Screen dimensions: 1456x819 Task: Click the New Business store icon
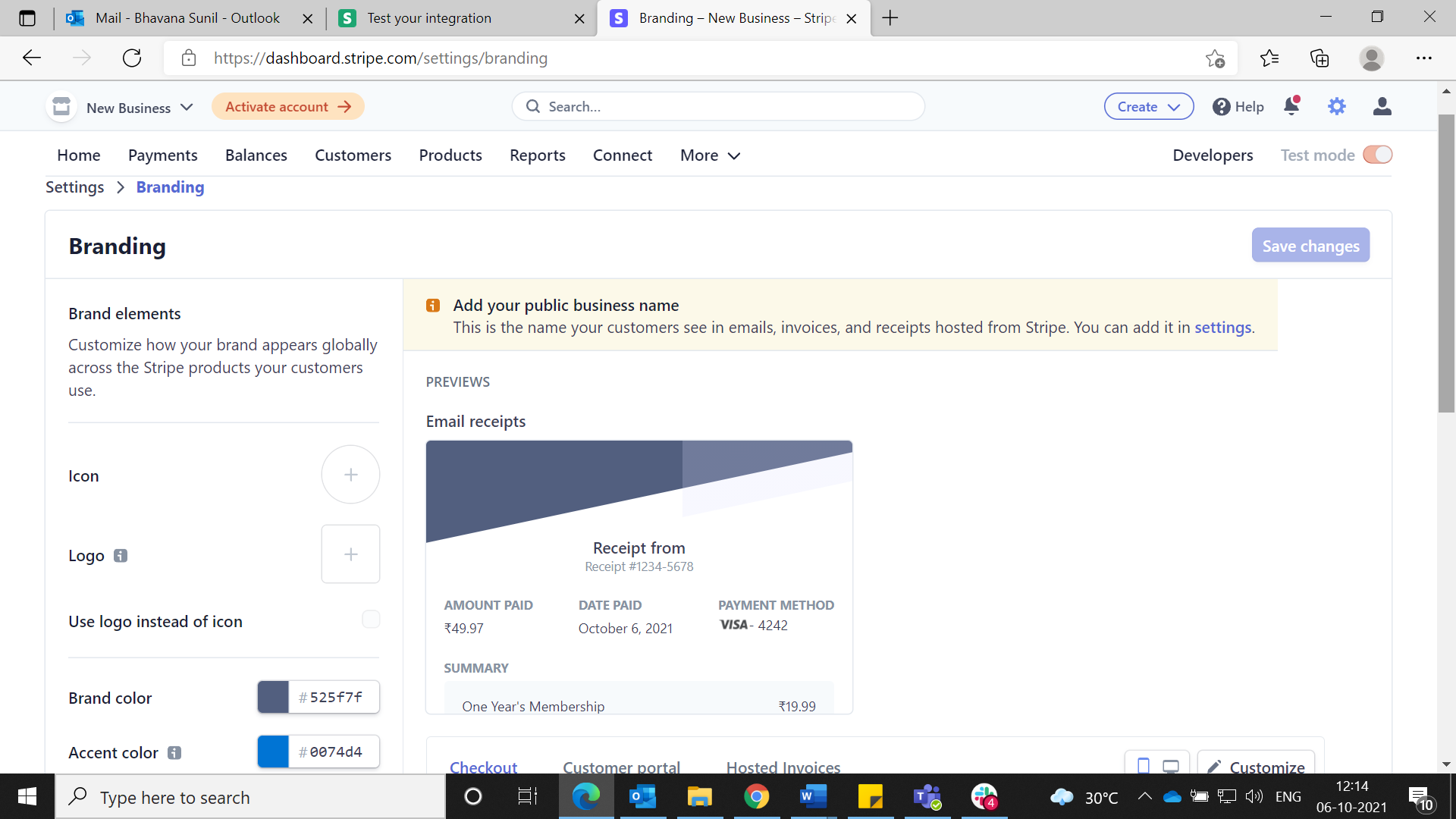(61, 107)
